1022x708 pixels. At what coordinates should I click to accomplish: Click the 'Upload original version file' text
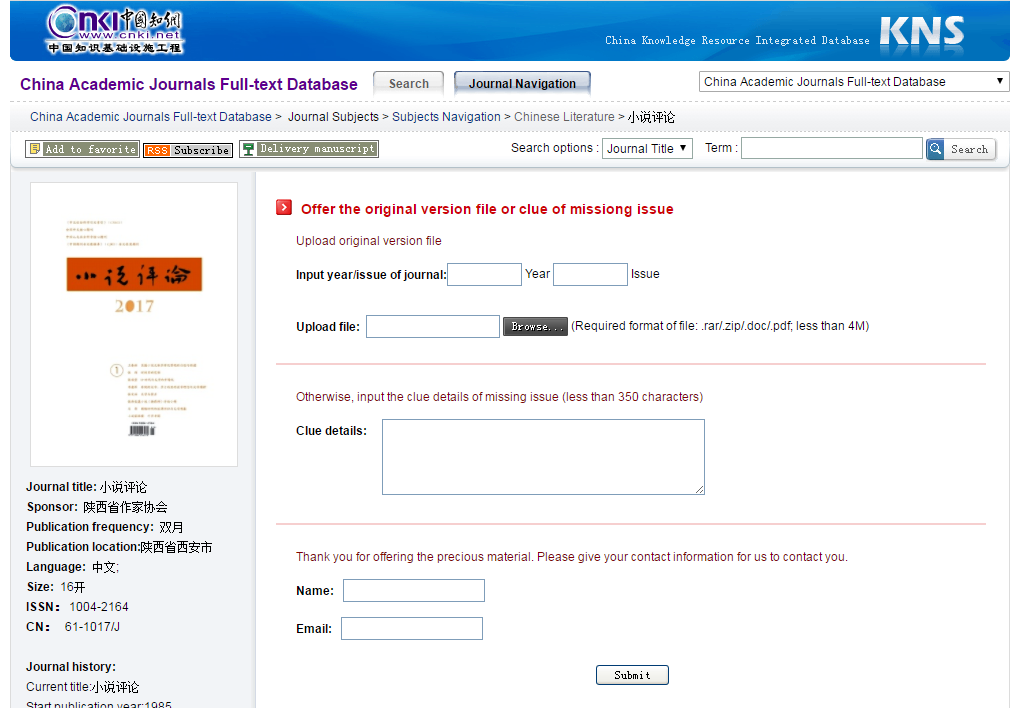tap(369, 241)
